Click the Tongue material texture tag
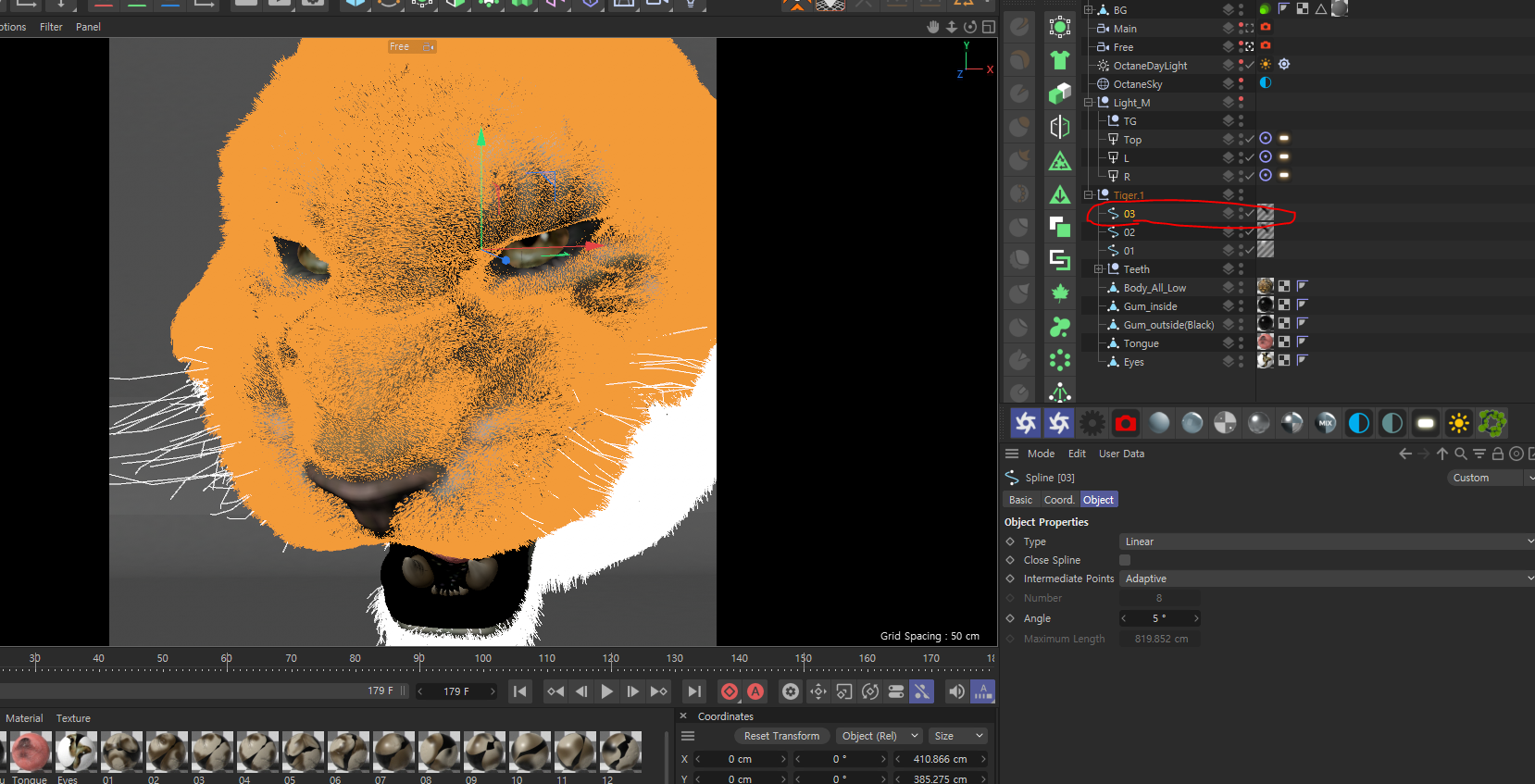The image size is (1535, 784). point(1266,342)
